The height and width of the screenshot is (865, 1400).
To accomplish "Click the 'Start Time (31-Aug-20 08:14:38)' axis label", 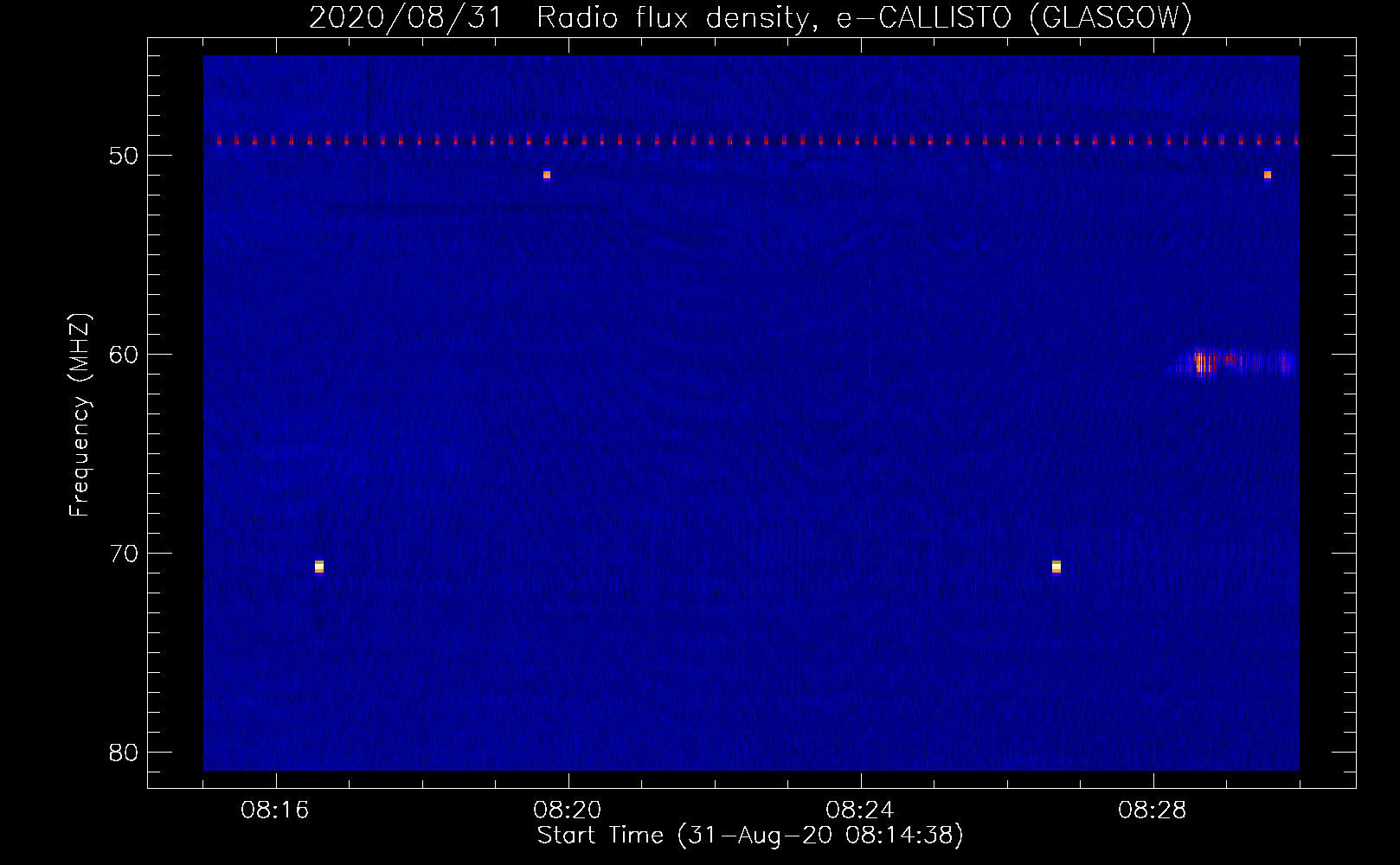I will [750, 836].
